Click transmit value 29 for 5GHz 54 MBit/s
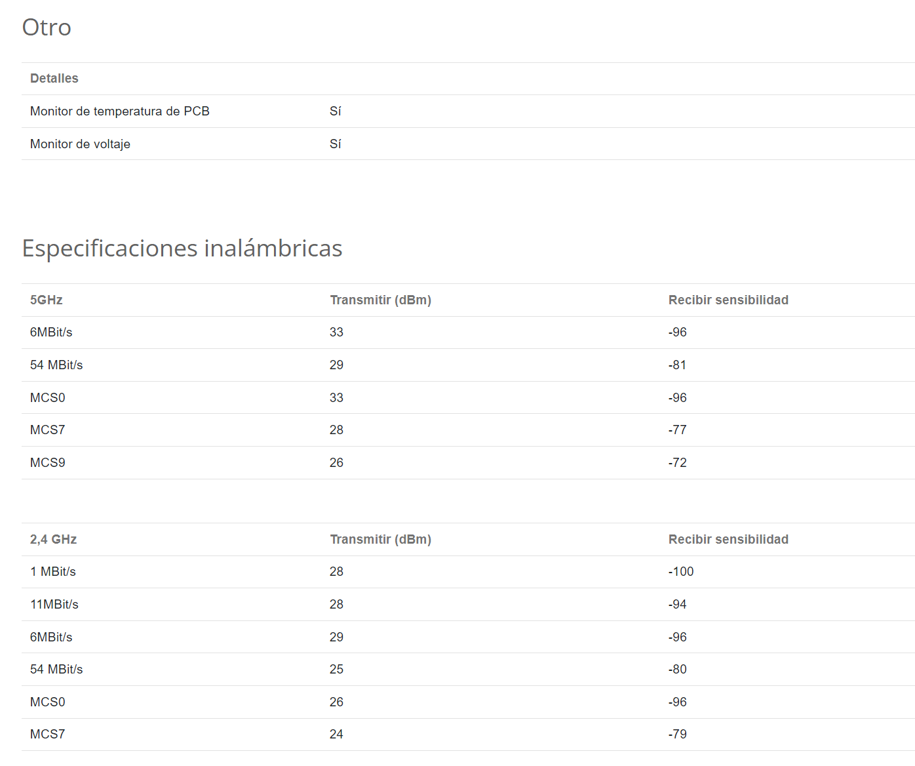 (336, 365)
